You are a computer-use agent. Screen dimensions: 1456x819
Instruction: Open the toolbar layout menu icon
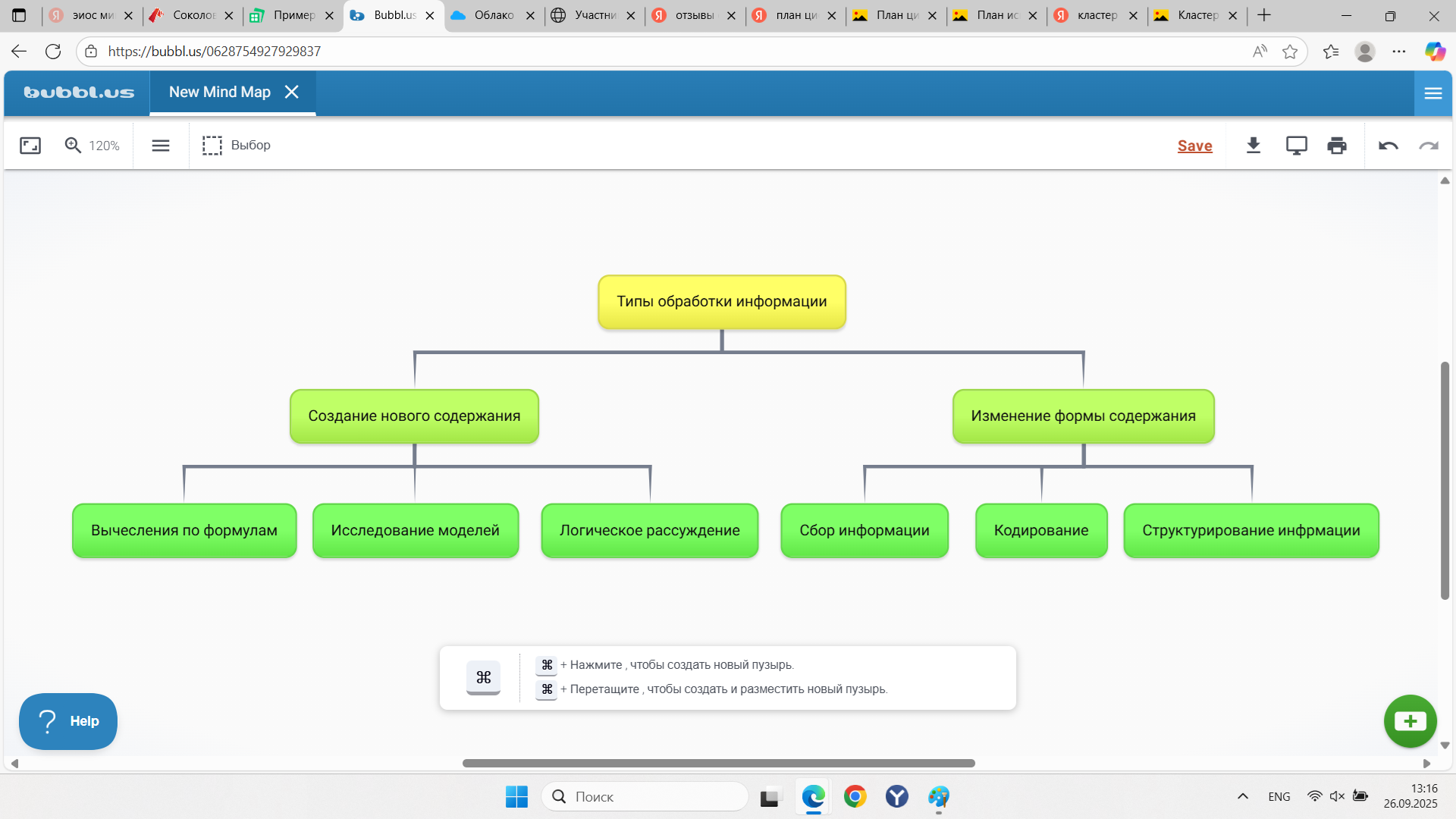click(161, 146)
